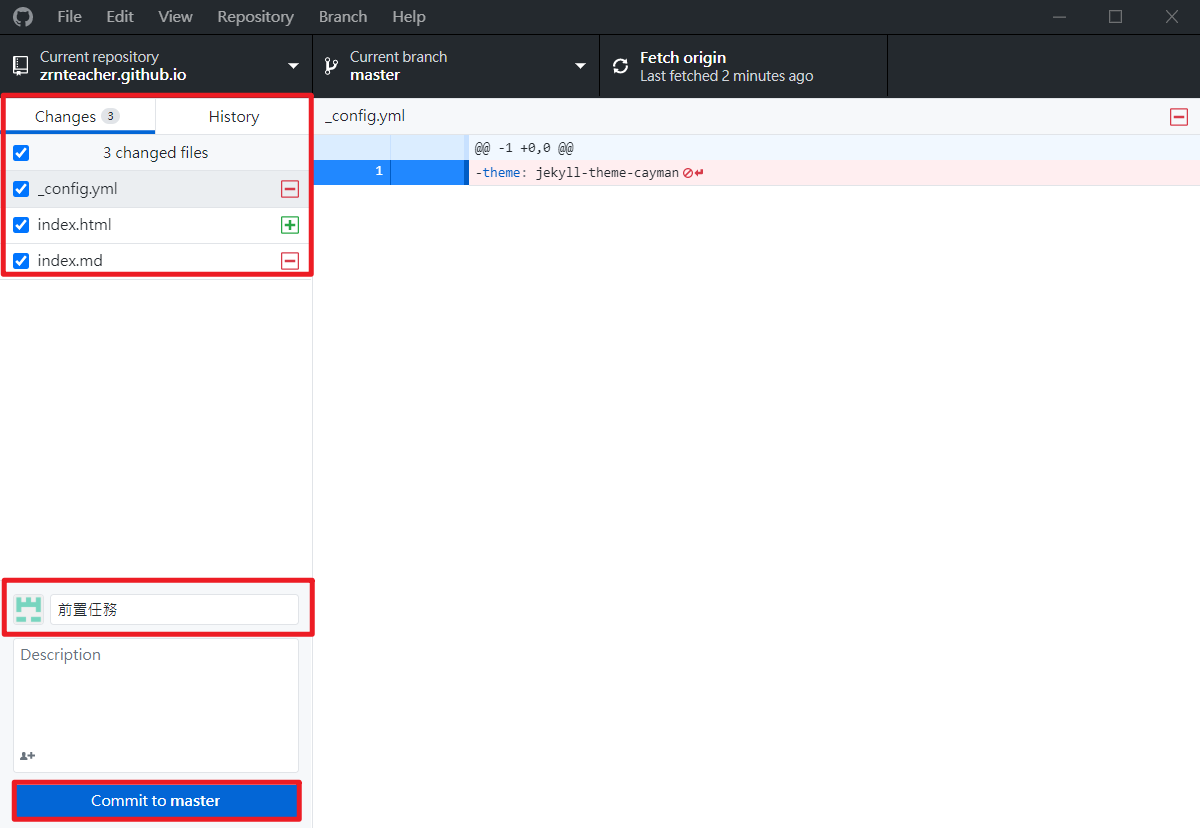Switch to the History tab

(x=233, y=117)
